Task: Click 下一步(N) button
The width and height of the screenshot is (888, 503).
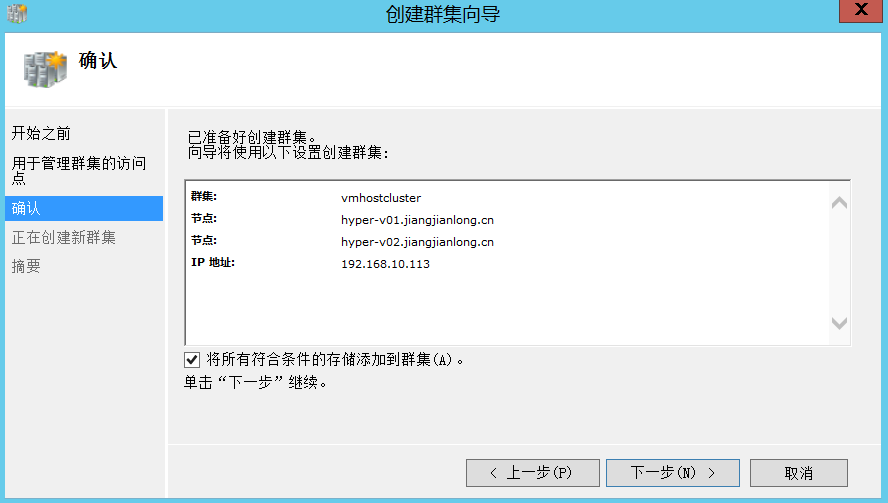Action: click(673, 473)
